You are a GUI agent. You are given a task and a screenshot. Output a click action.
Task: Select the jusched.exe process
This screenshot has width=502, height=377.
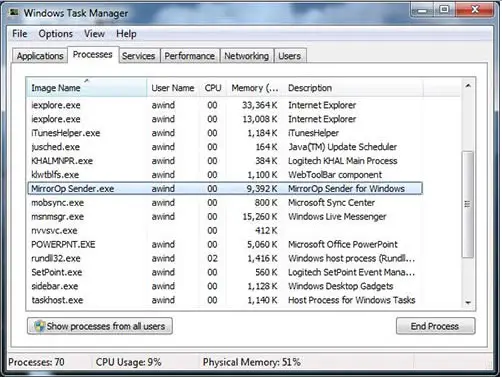coord(225,147)
